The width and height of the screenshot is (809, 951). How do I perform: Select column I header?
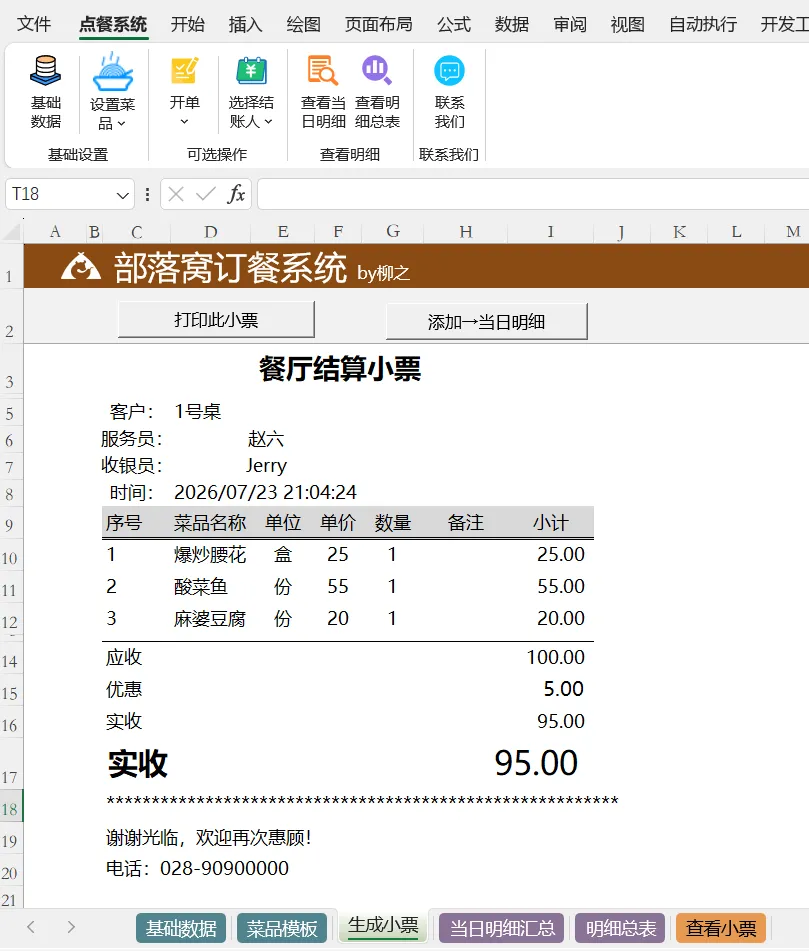click(x=550, y=232)
